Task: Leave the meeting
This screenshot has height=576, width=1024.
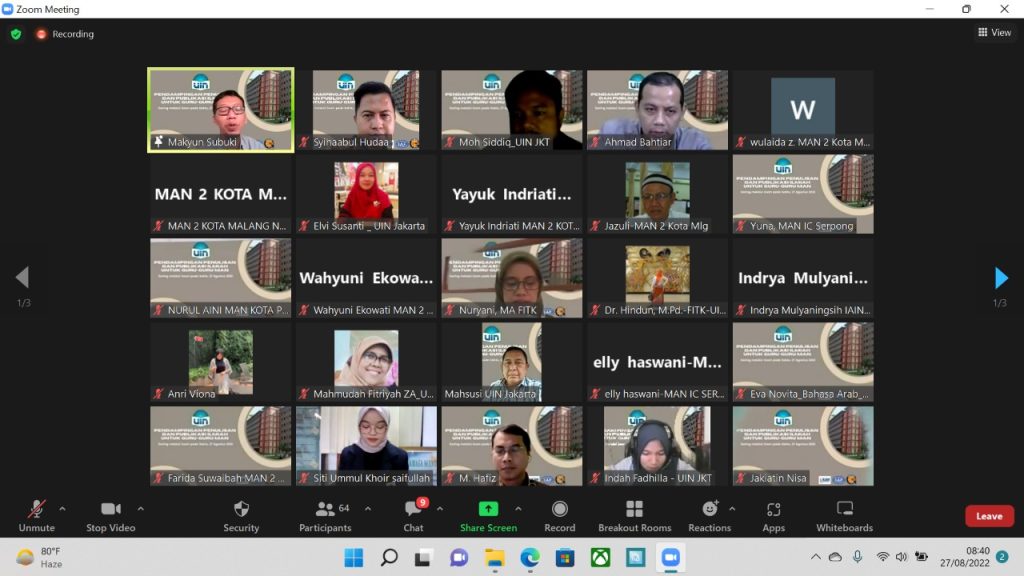Action: [x=989, y=516]
